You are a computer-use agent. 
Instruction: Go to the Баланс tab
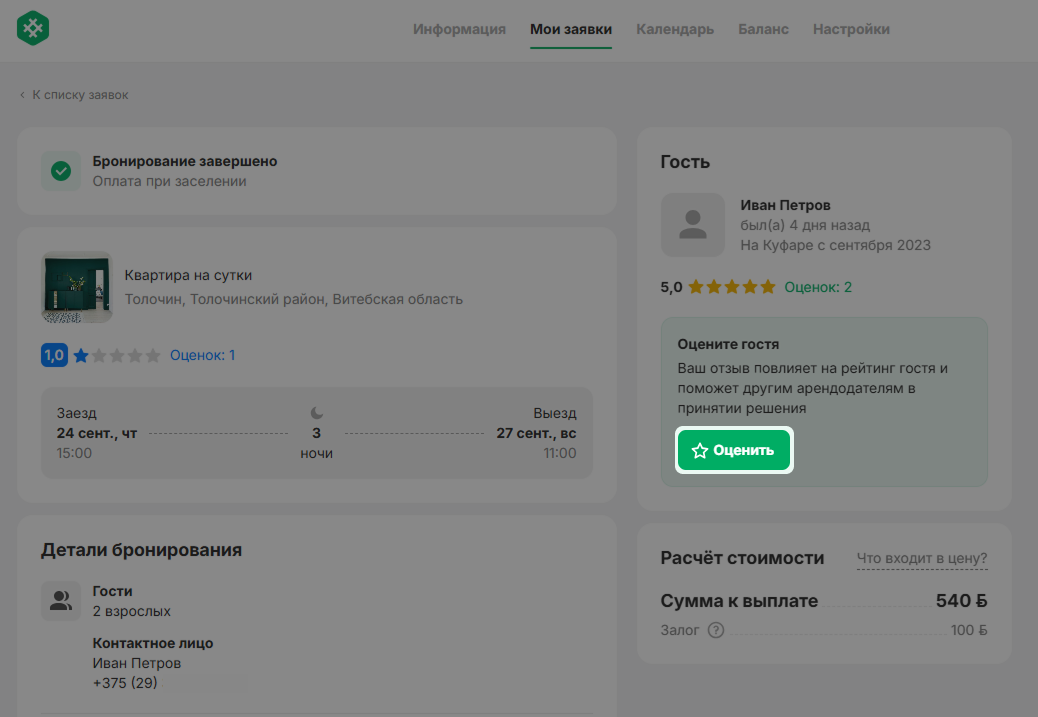pos(763,29)
